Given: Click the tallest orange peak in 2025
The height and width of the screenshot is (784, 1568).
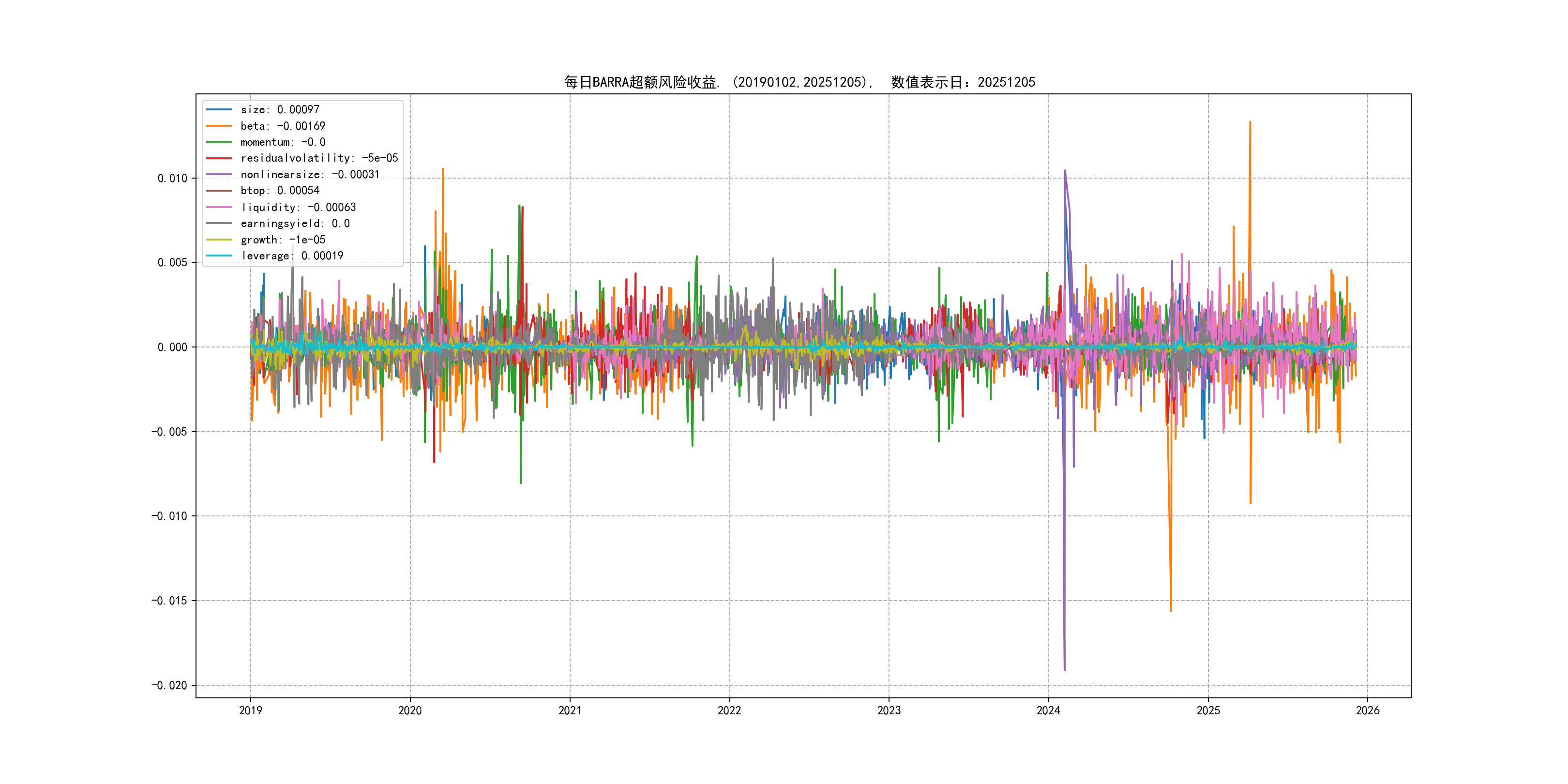Looking at the screenshot, I should [1250, 122].
